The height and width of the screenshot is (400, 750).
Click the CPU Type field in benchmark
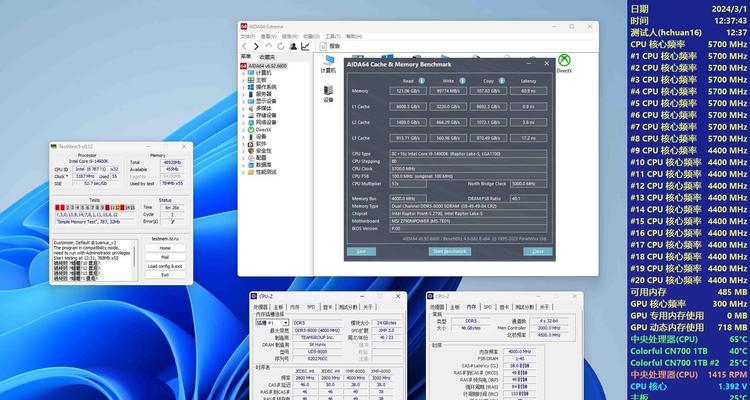click(x=469, y=154)
